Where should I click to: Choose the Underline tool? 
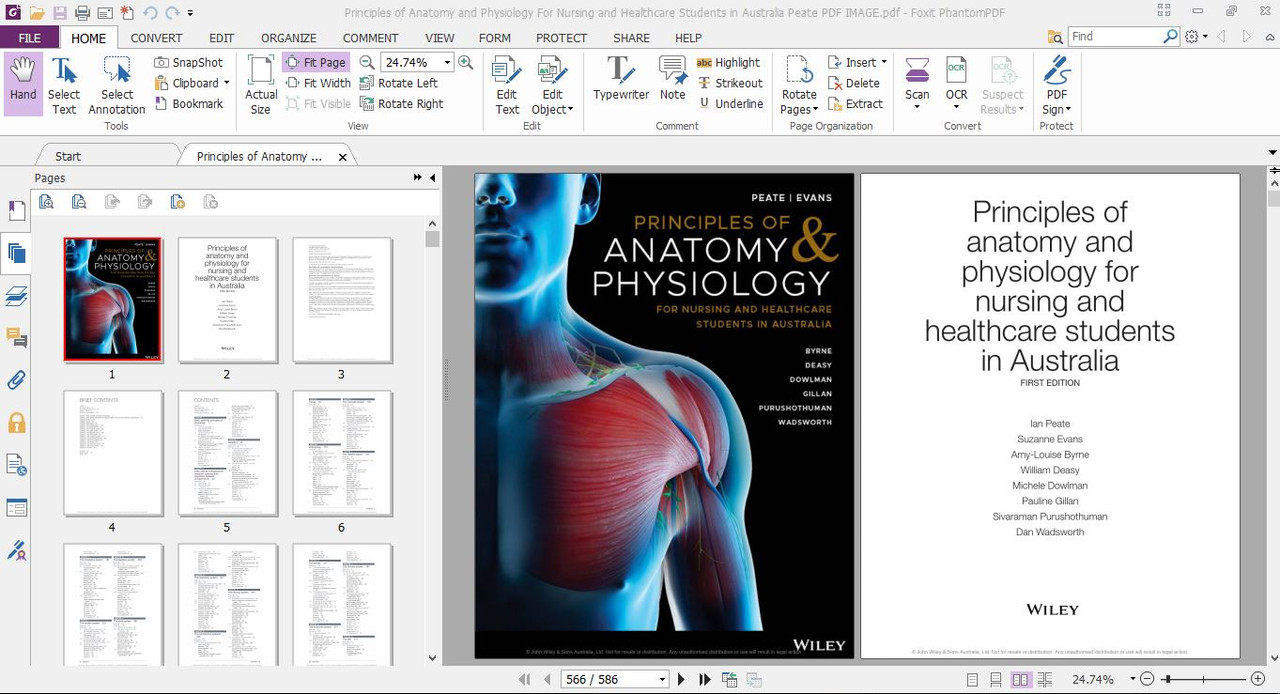pos(730,103)
